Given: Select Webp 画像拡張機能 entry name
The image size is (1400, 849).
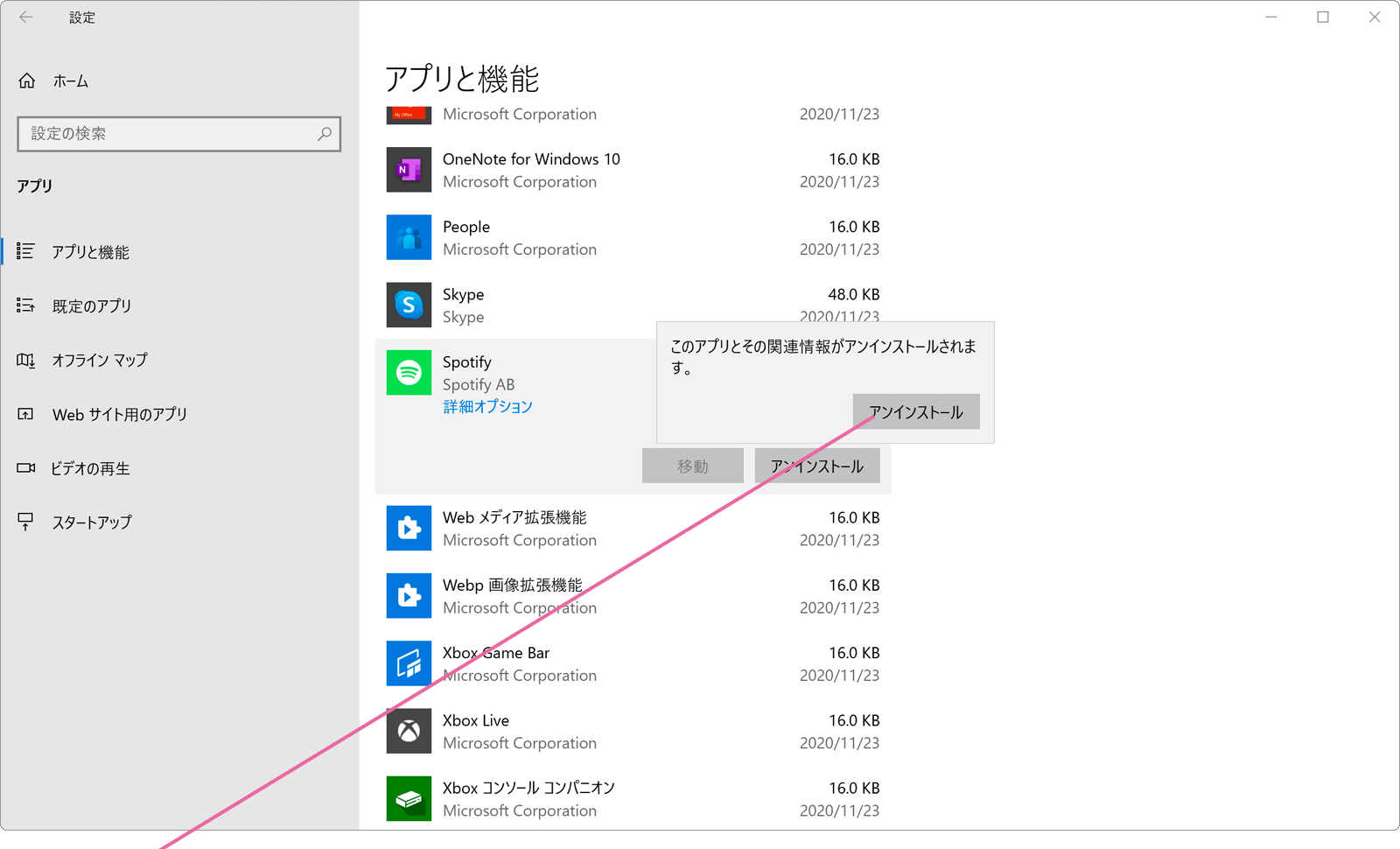Looking at the screenshot, I should 513,585.
